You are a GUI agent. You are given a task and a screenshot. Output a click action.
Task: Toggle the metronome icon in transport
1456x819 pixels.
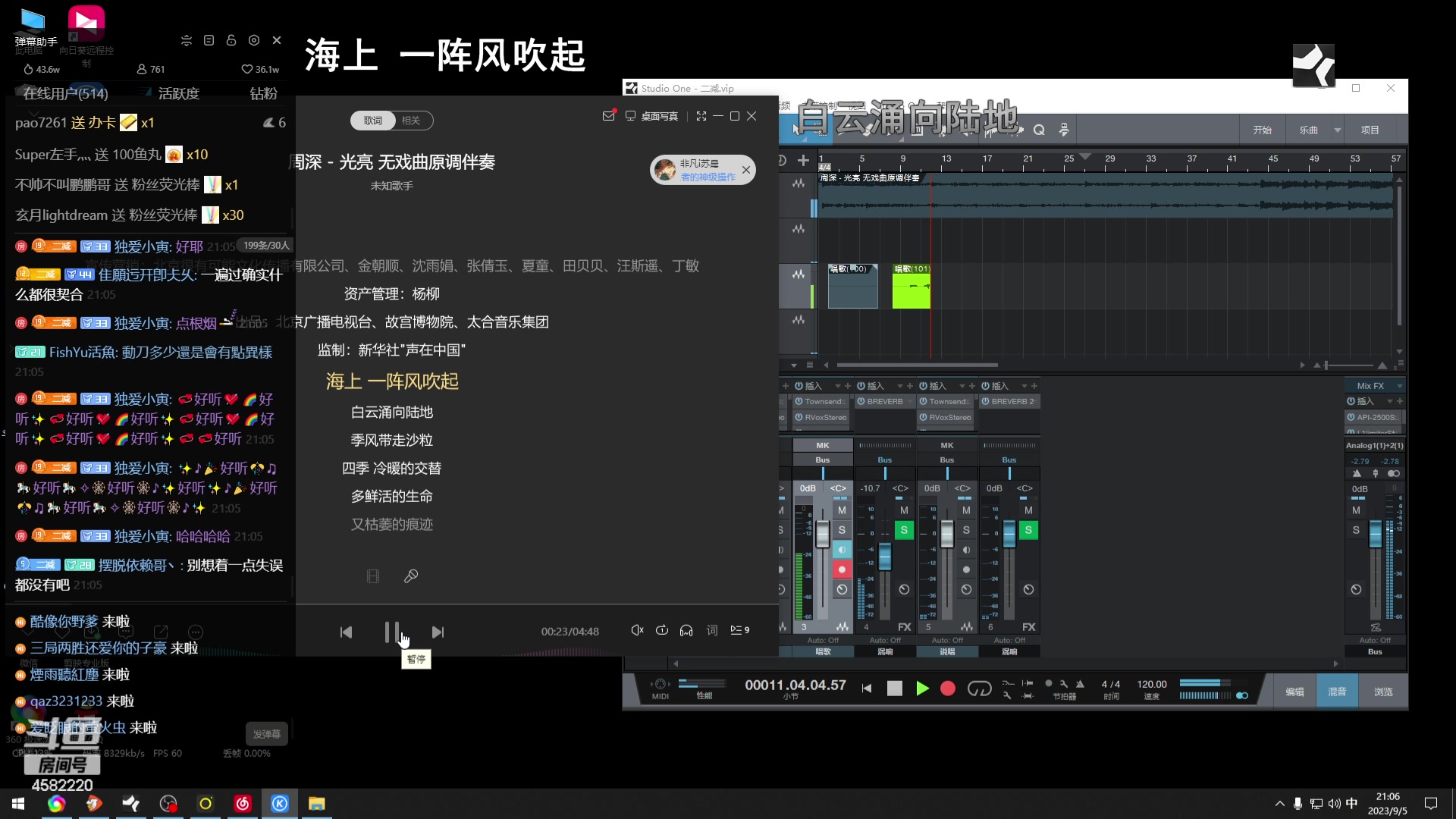coord(1081,683)
